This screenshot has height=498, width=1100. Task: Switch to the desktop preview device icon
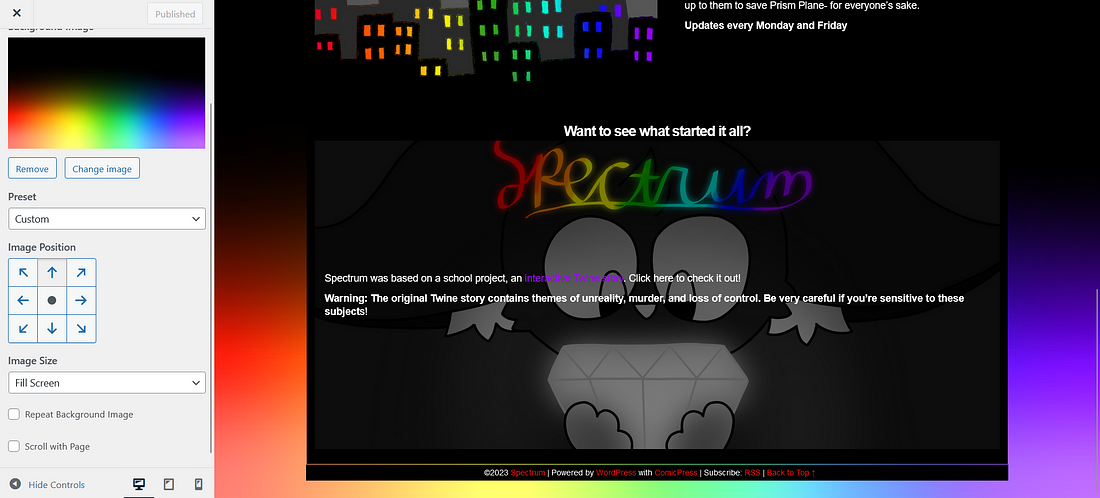139,484
